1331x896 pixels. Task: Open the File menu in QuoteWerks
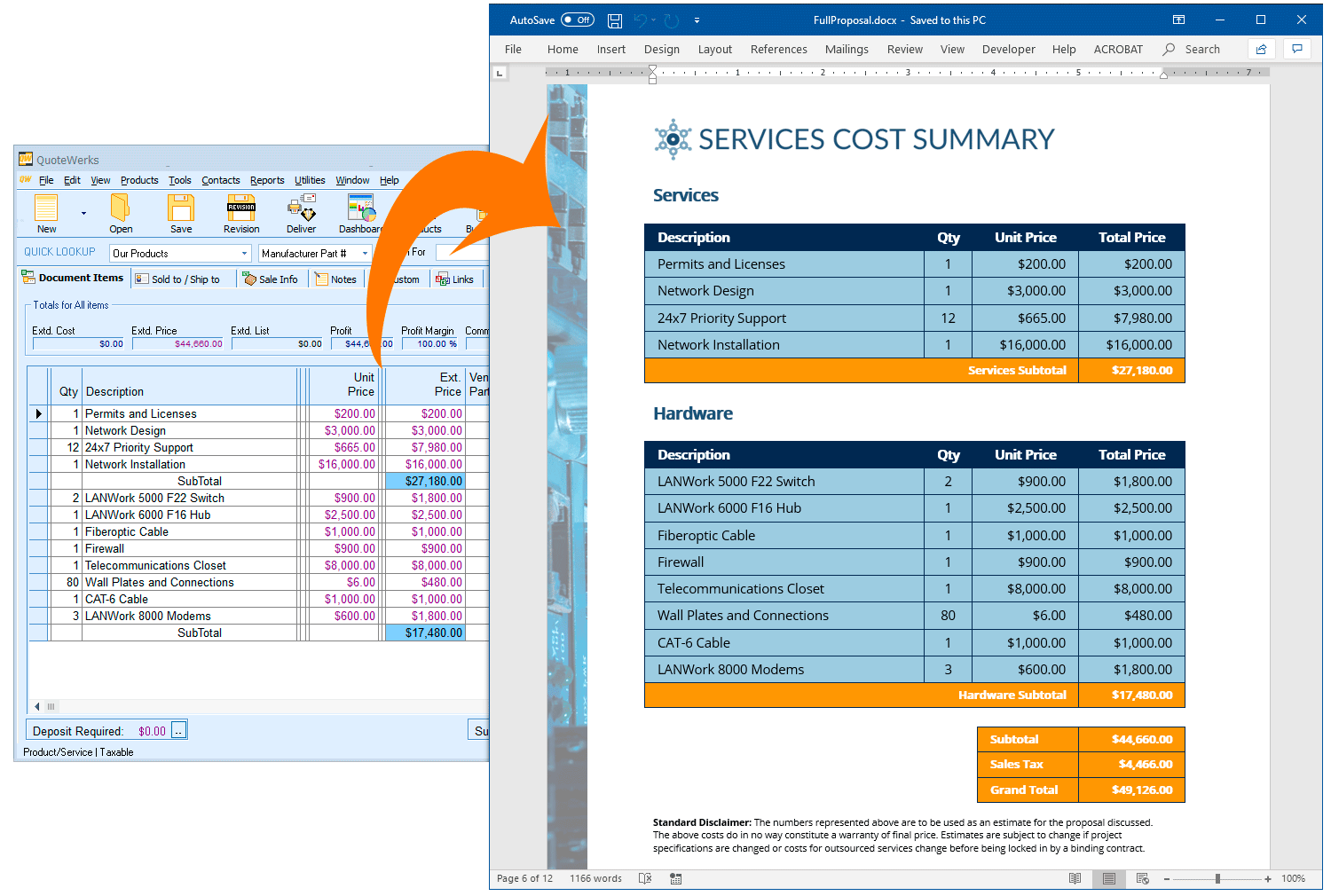[x=46, y=180]
